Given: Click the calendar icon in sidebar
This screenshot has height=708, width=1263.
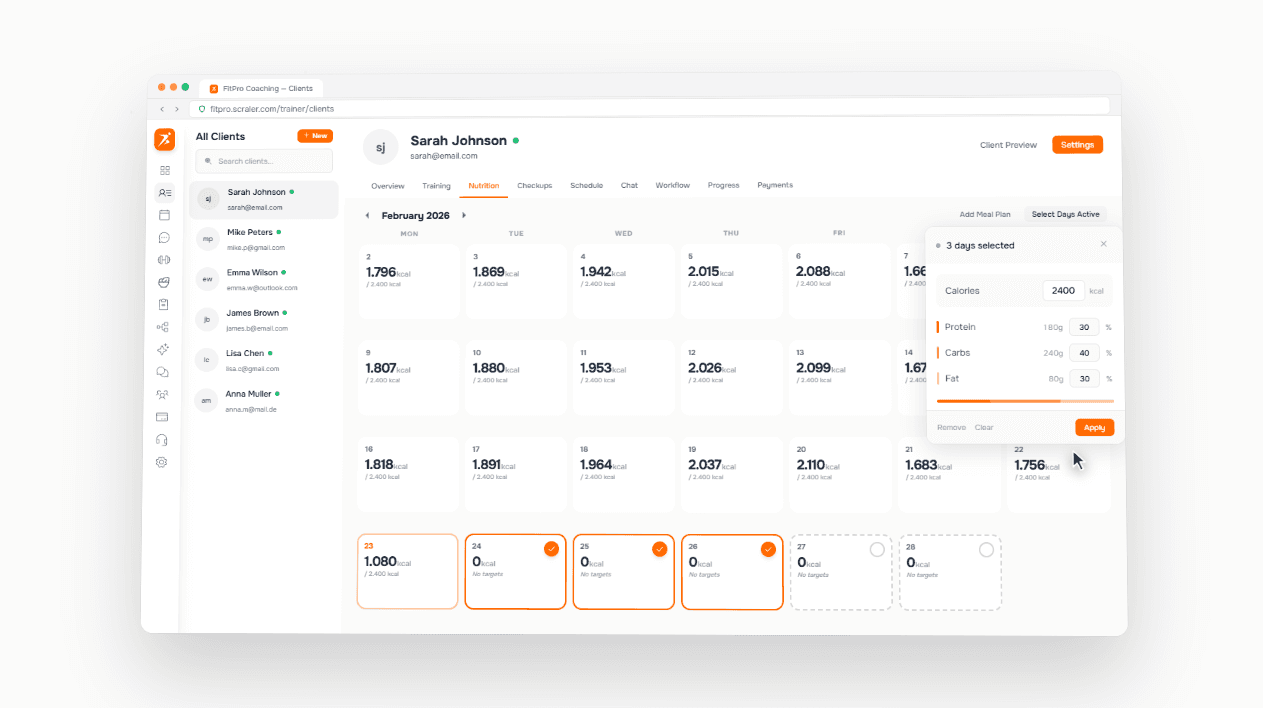Looking at the screenshot, I should 164,215.
